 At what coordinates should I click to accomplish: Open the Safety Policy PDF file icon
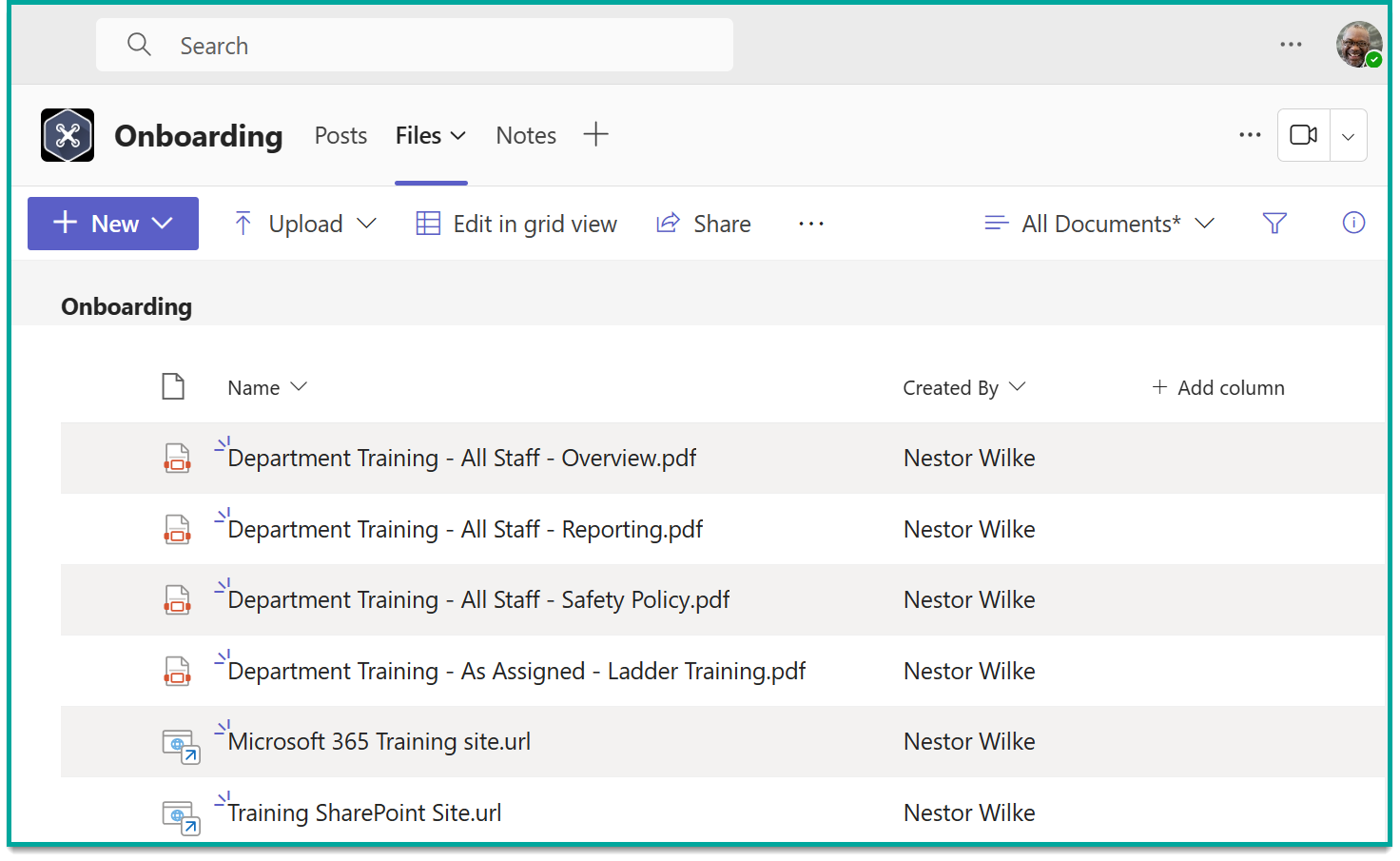(177, 599)
